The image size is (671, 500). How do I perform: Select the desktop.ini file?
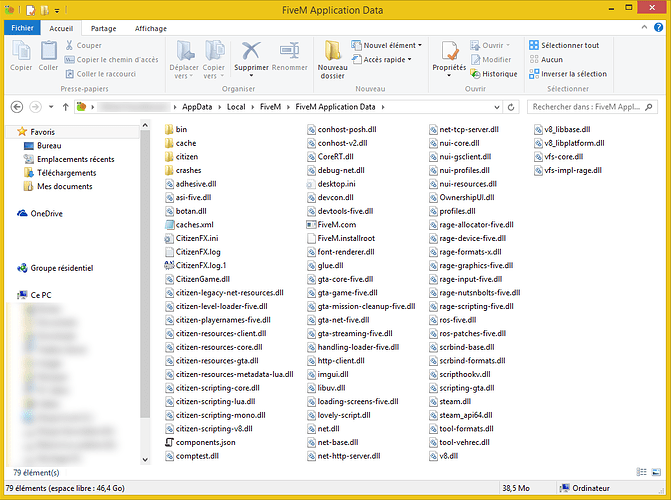[x=331, y=184]
